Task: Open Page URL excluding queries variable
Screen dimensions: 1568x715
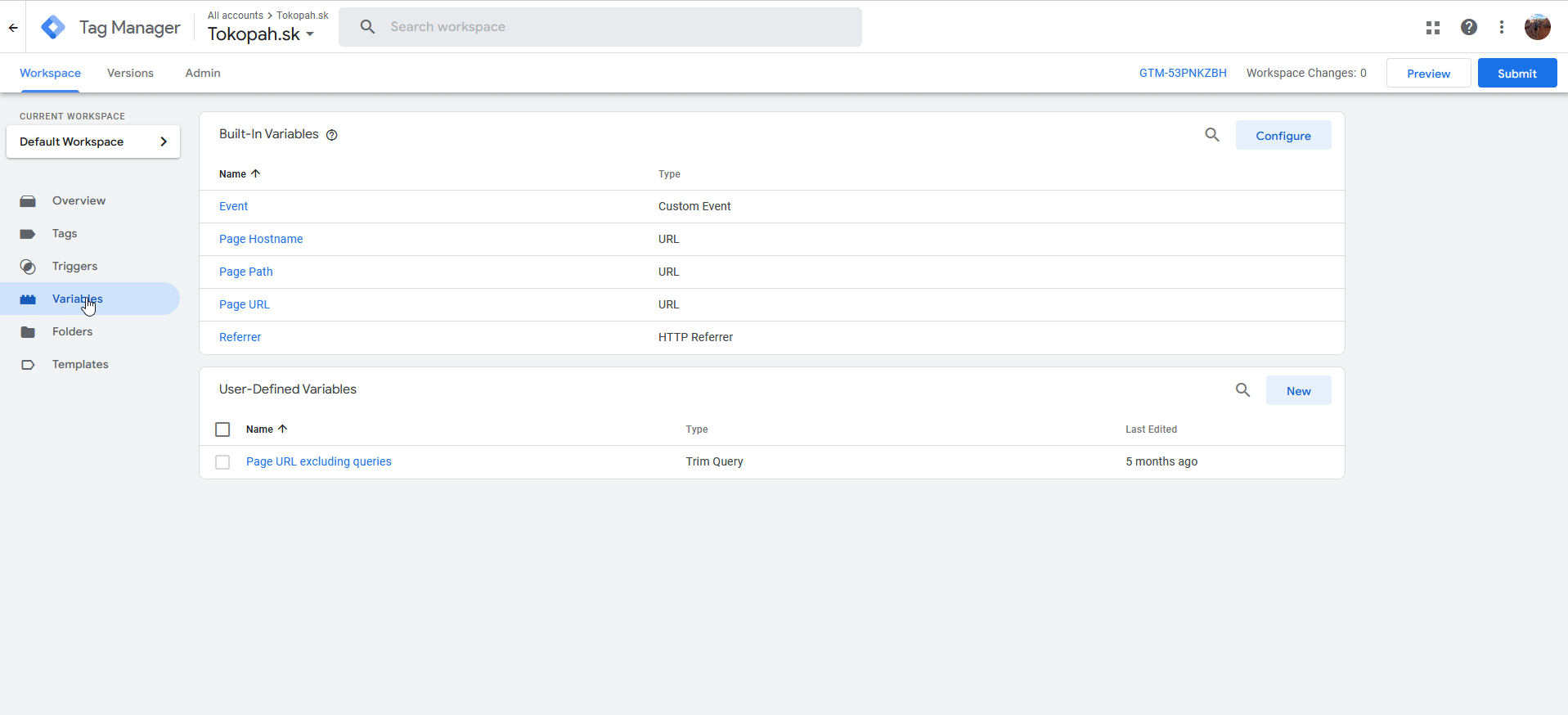Action: tap(319, 461)
